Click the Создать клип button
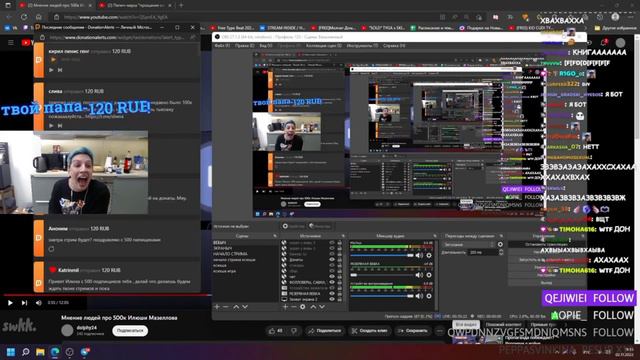 369,331
